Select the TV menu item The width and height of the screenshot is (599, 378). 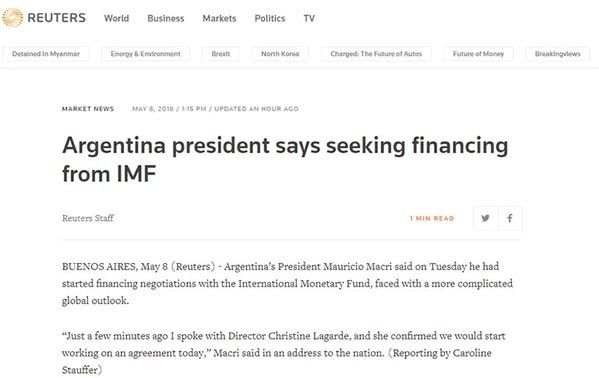pos(309,18)
